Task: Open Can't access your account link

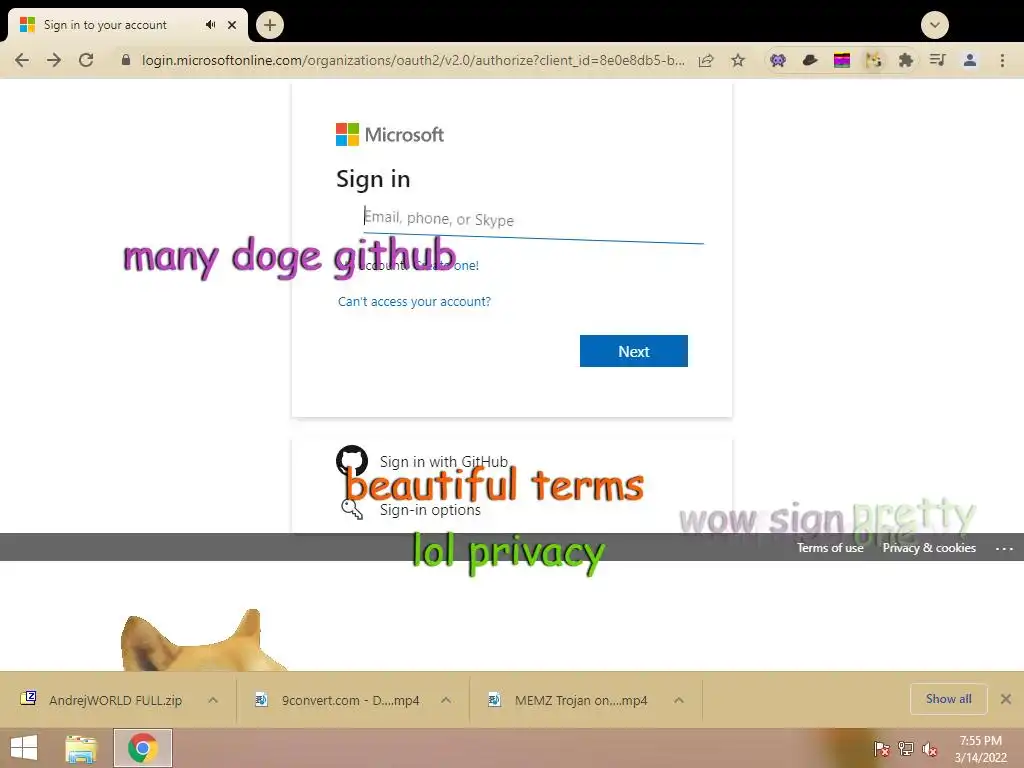Action: click(414, 302)
